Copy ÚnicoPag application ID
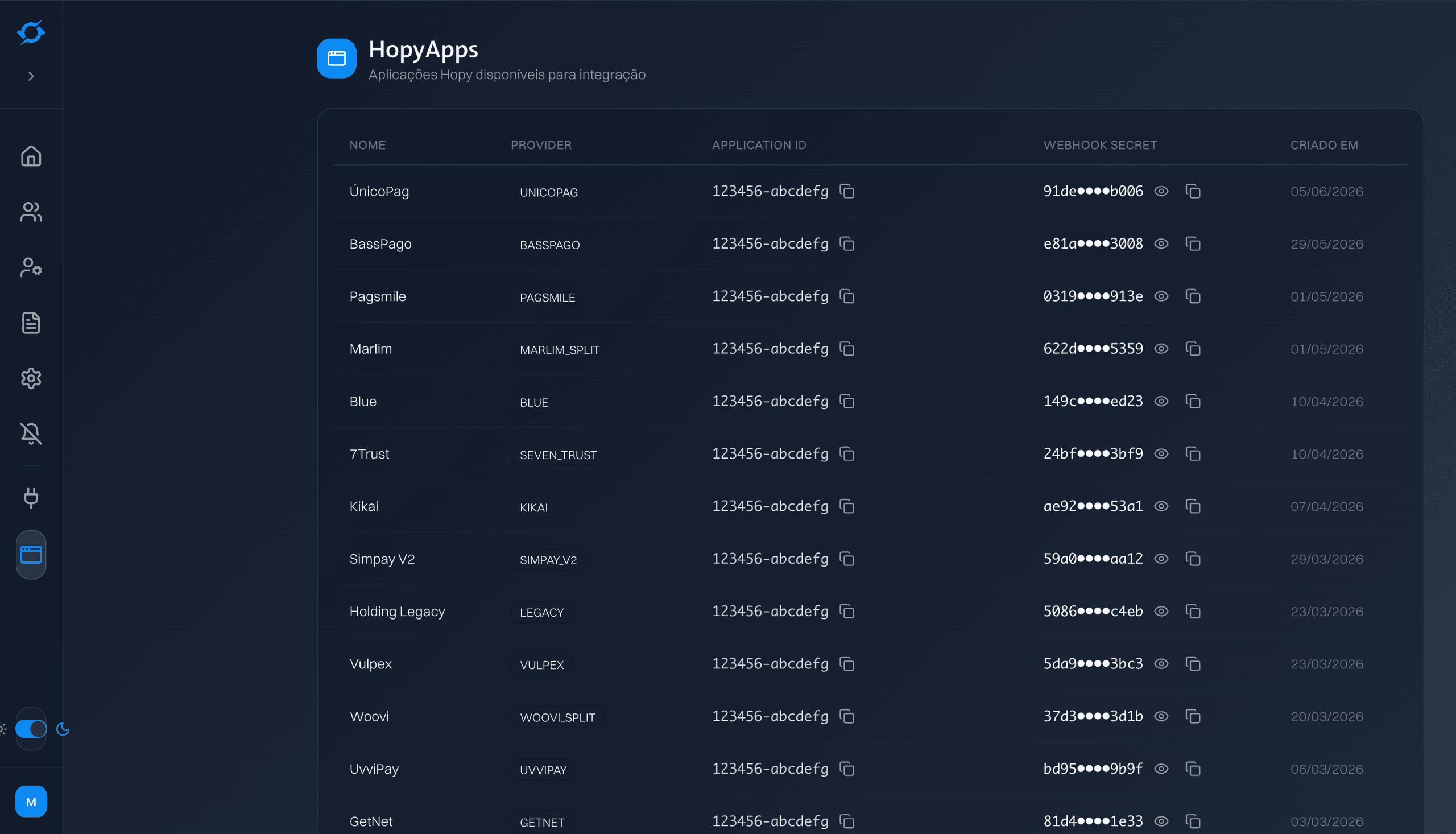Image resolution: width=1456 pixels, height=834 pixels. pos(847,191)
